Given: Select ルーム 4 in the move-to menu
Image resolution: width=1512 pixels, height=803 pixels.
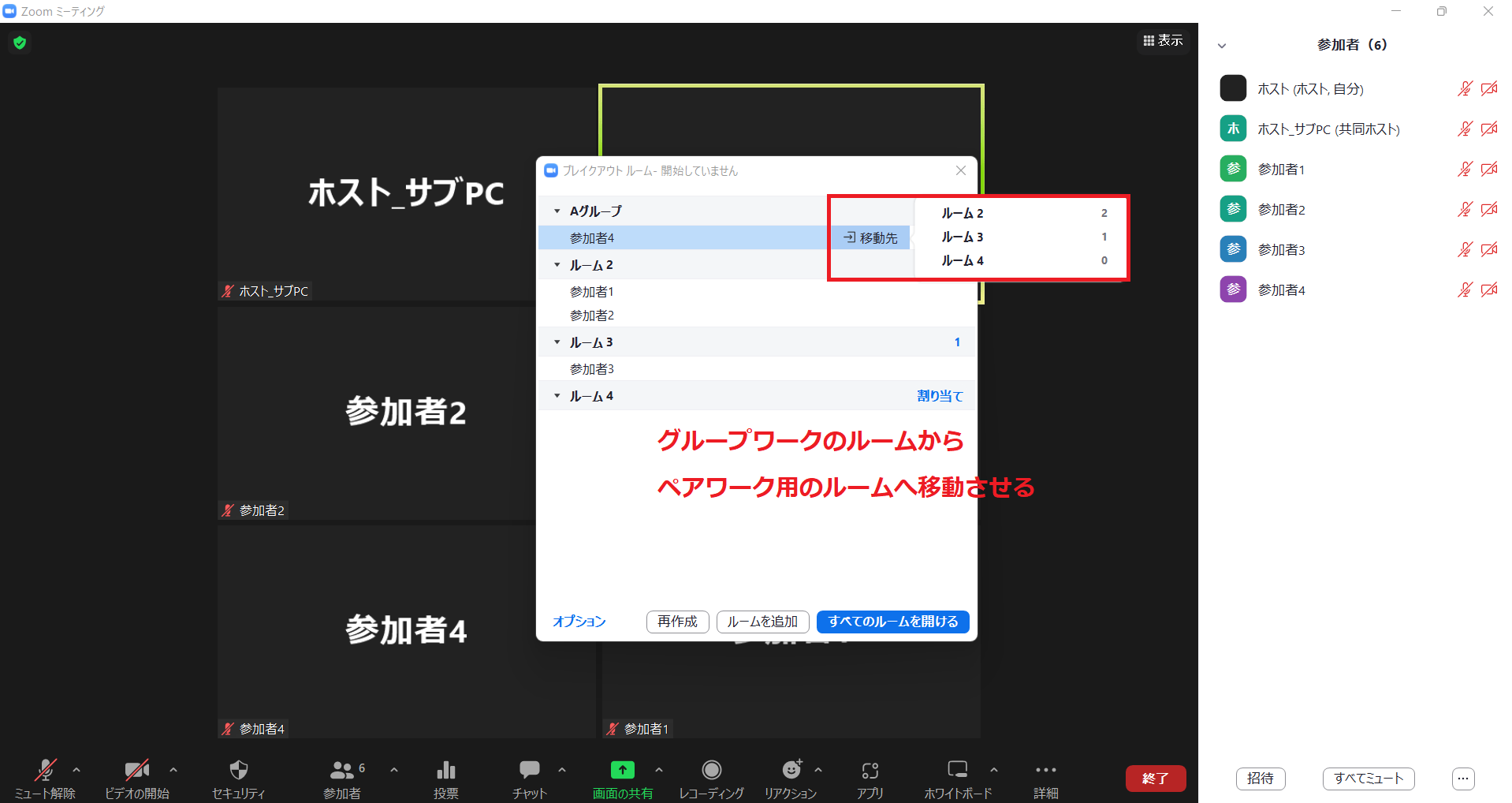Looking at the screenshot, I should point(963,261).
